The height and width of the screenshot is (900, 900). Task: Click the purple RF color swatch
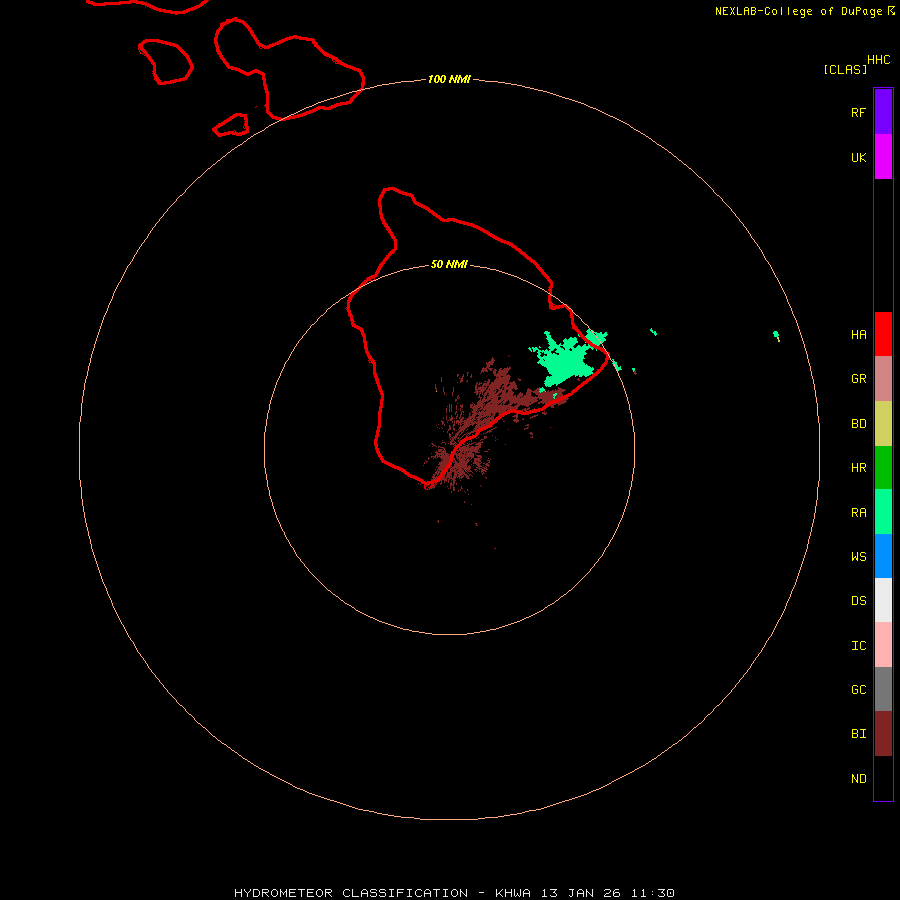tap(883, 112)
